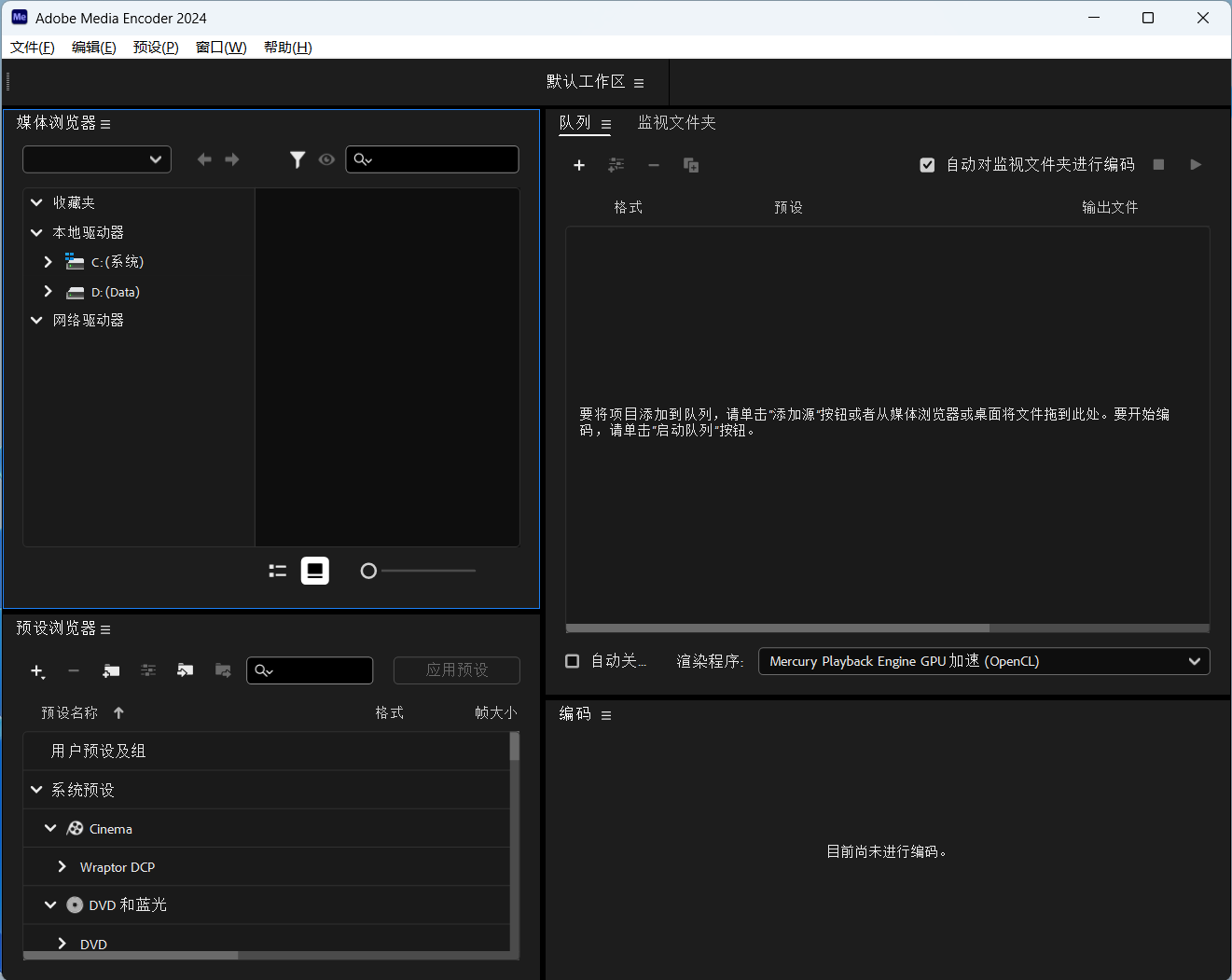This screenshot has height=980, width=1232.
Task: Click the Create New Preset Group folder icon
Action: coord(111,670)
